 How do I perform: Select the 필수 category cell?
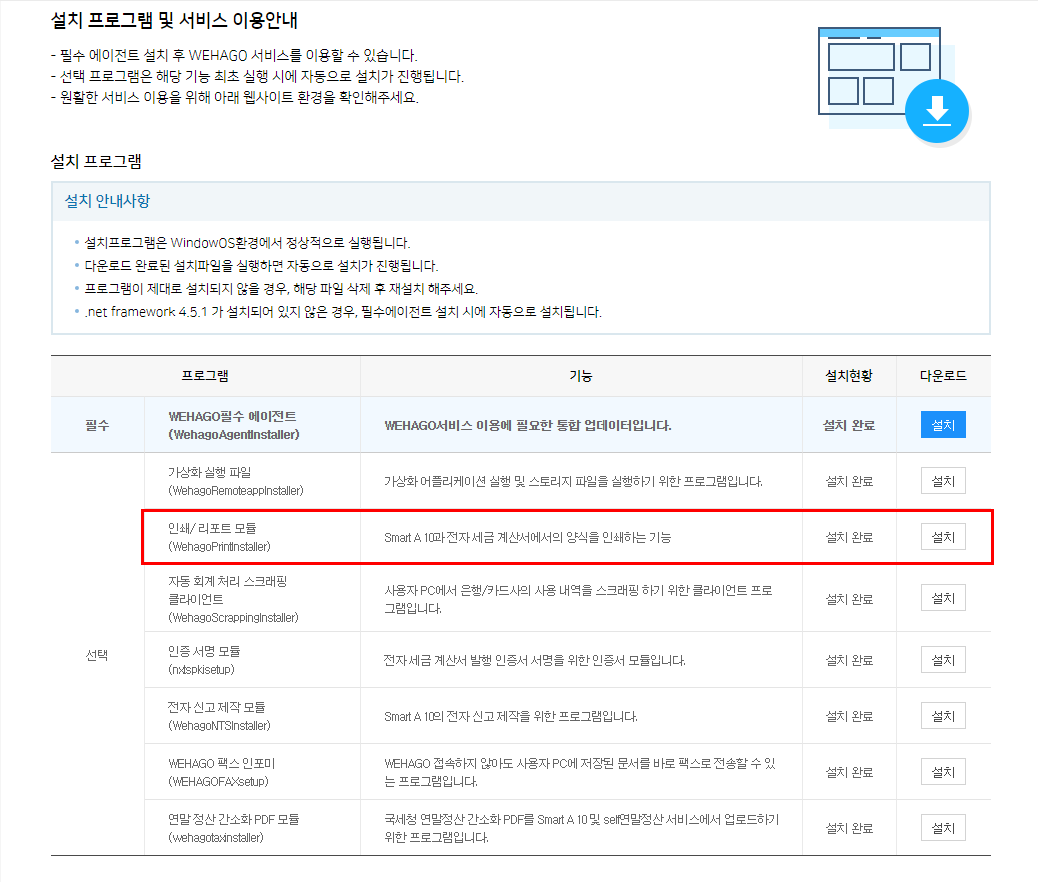(97, 425)
